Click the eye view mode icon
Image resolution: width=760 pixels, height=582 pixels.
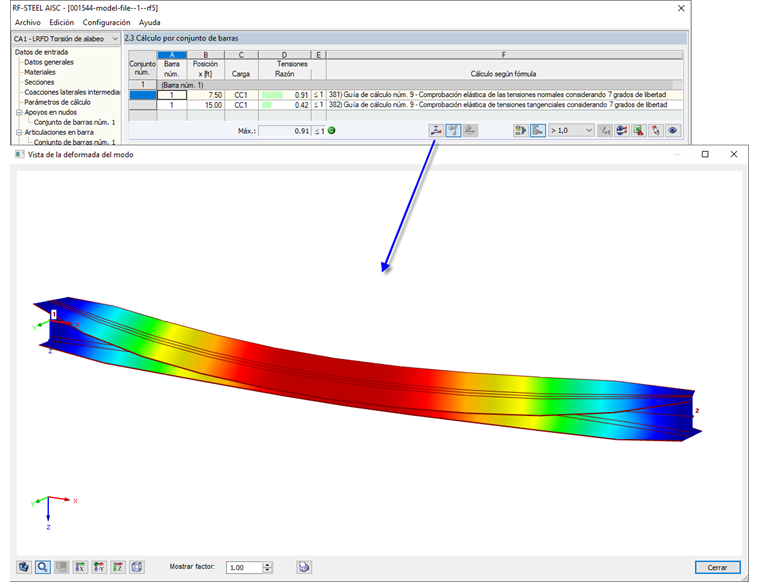coord(672,130)
